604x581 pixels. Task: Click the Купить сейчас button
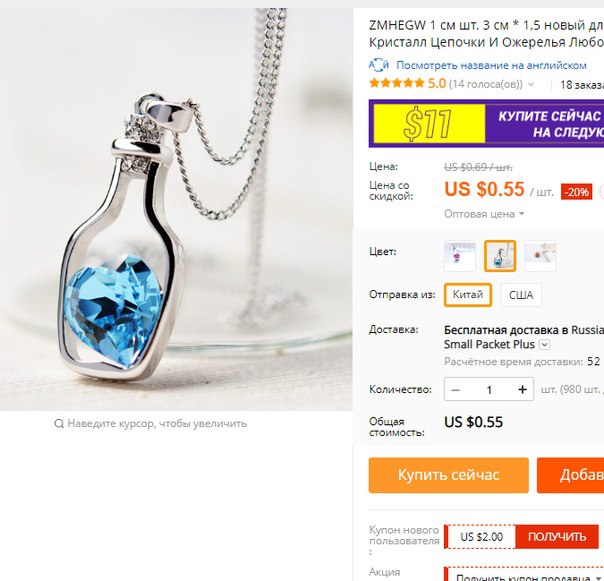pos(448,475)
